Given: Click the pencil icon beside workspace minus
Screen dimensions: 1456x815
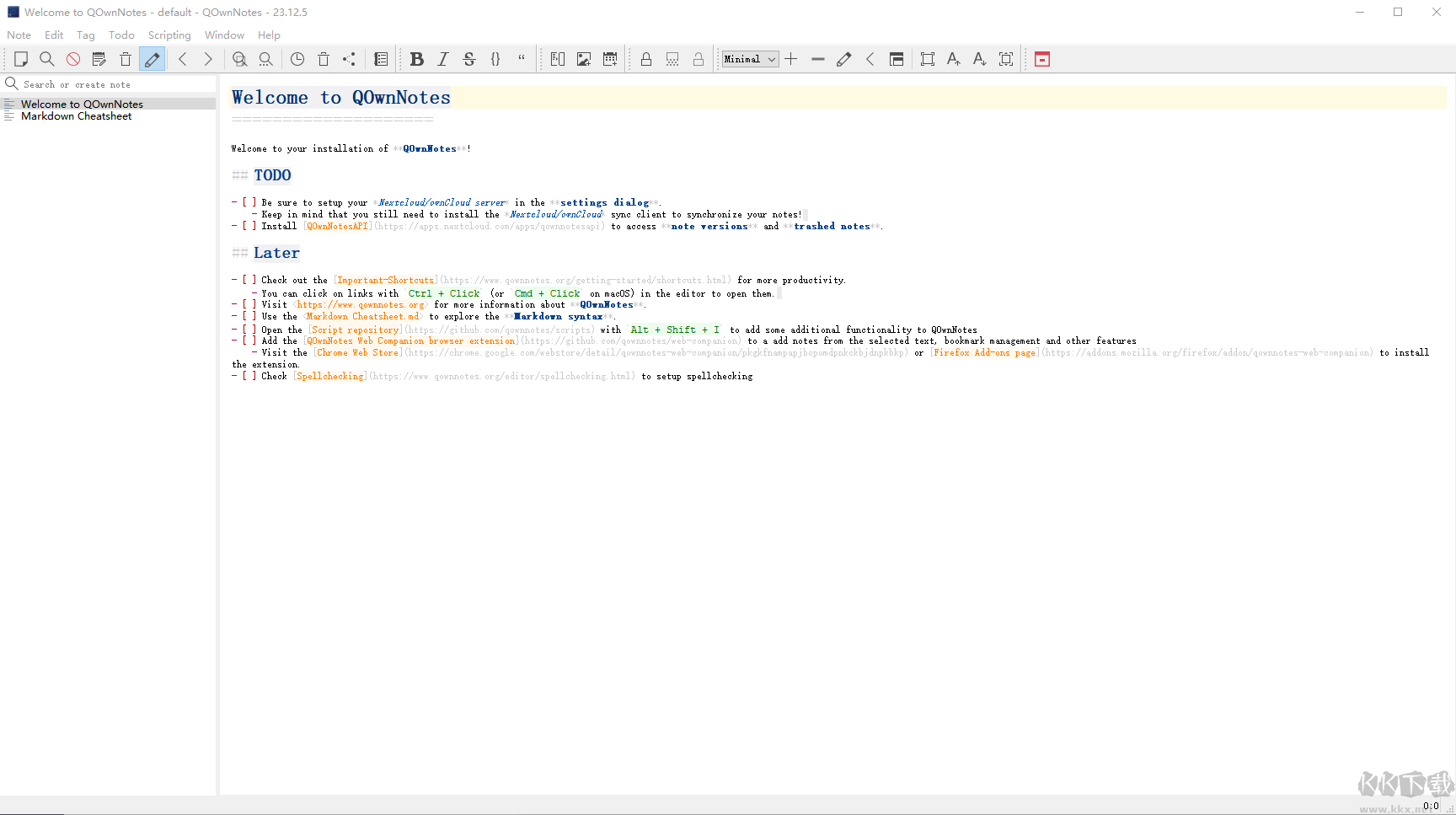Looking at the screenshot, I should click(x=843, y=59).
